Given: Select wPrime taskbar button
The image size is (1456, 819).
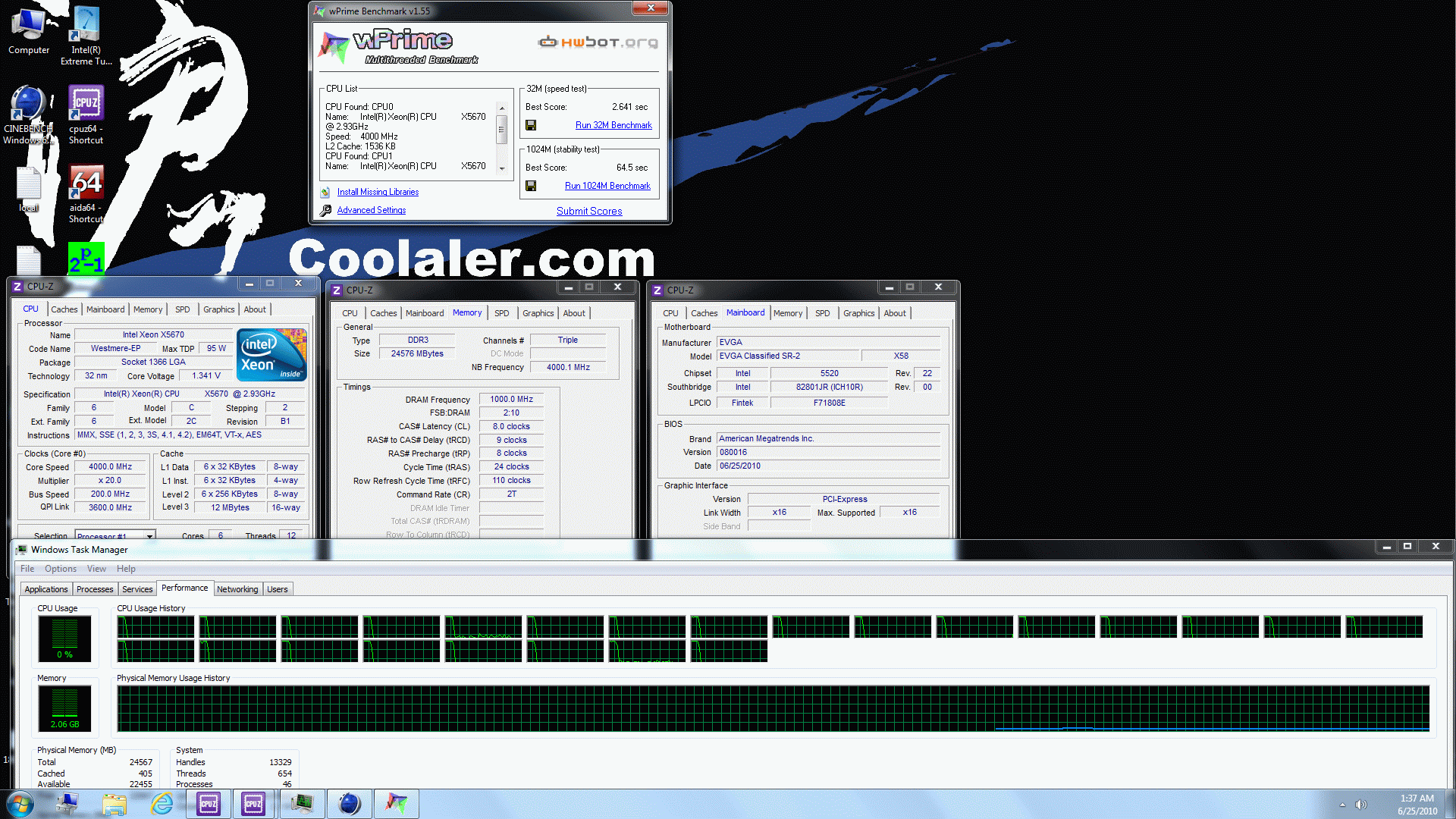Looking at the screenshot, I should pyautogui.click(x=396, y=804).
